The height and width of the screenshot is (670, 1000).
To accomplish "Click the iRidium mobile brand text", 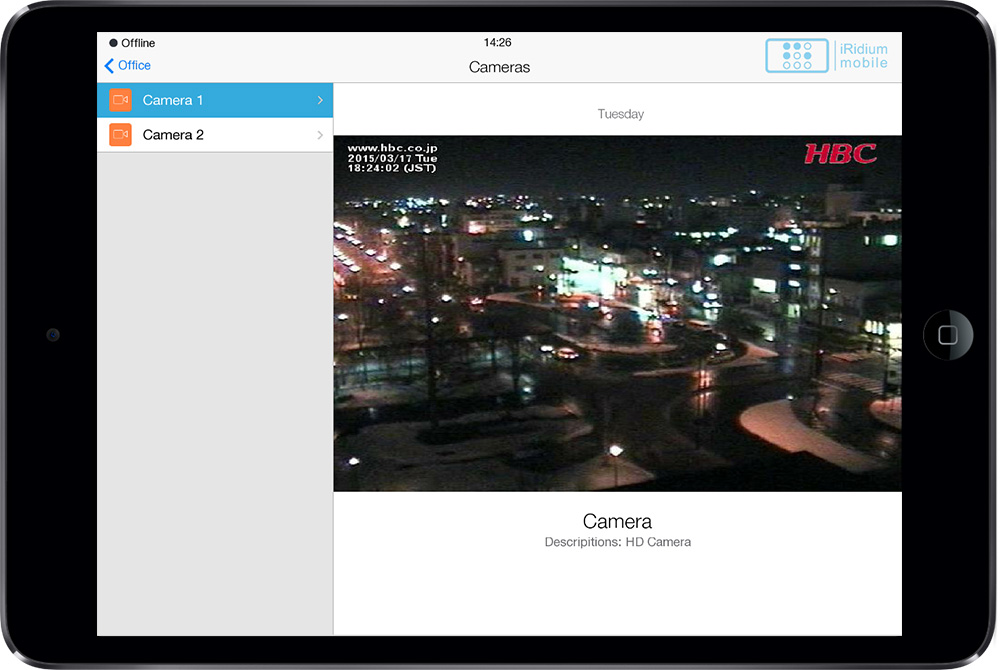I will tap(863, 56).
